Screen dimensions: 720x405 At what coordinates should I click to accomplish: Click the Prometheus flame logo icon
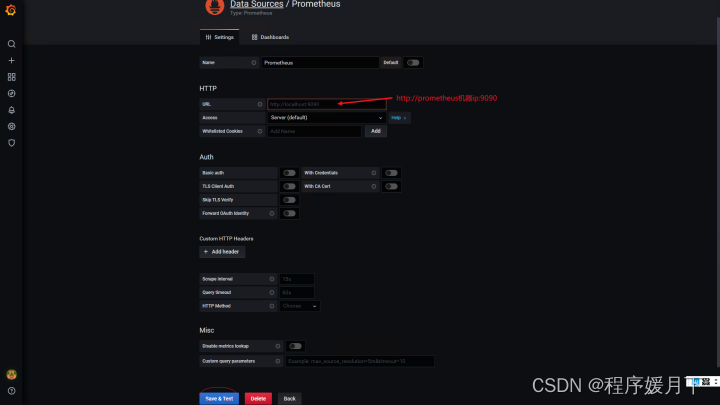tap(214, 6)
